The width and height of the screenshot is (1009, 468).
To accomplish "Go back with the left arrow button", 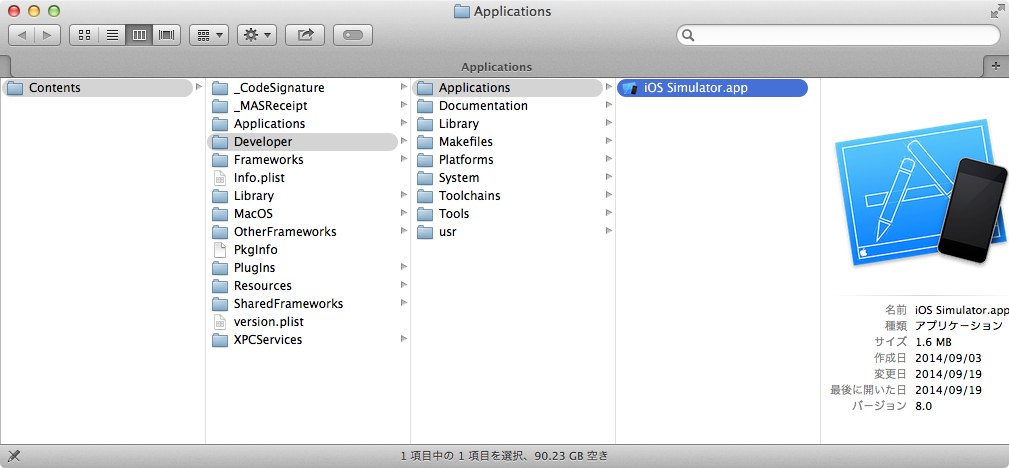I will (21, 35).
